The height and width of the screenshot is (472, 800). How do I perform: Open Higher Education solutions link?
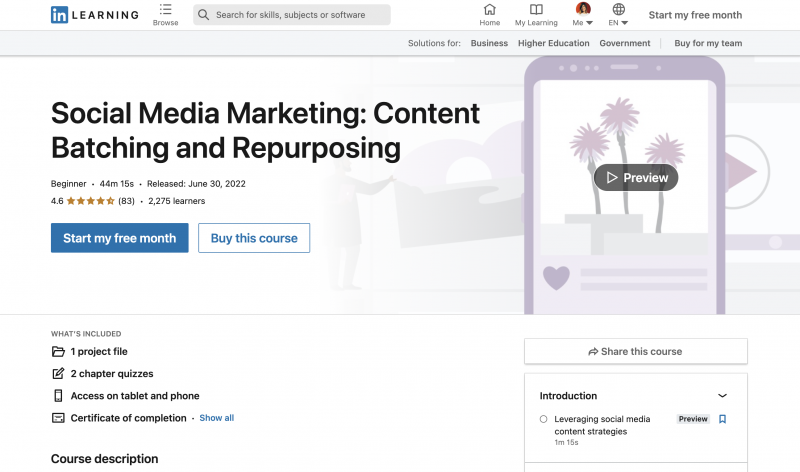(554, 43)
